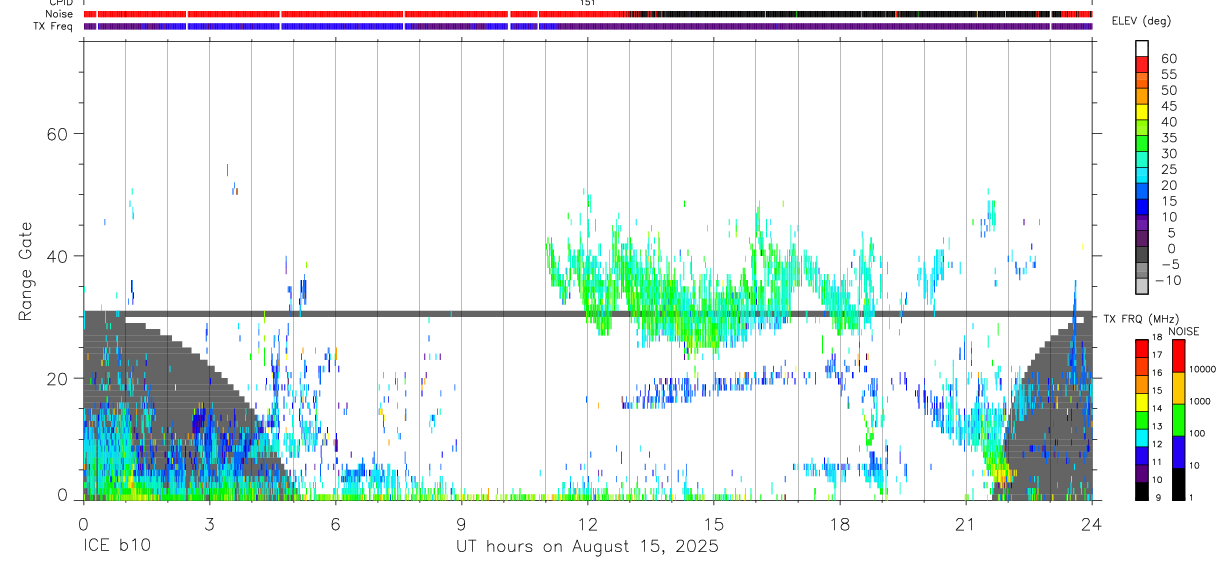Click NOISE colorbar value '1'

coord(1192,498)
